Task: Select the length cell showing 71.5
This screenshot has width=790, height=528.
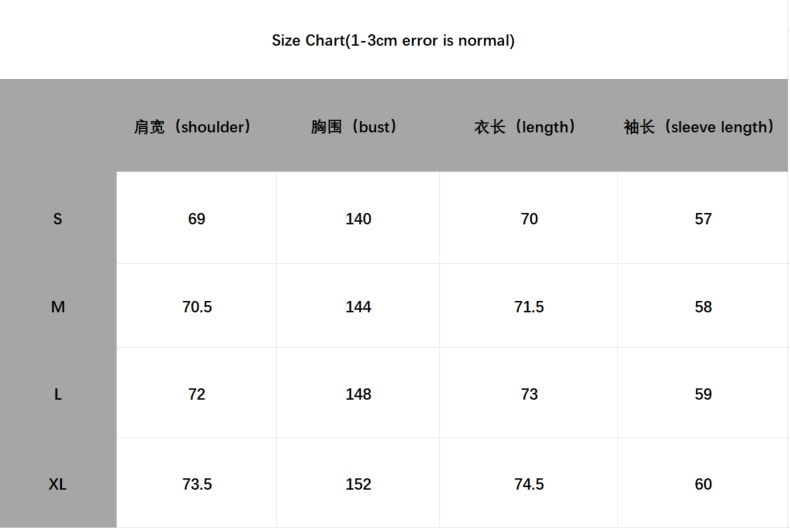Action: (x=529, y=306)
